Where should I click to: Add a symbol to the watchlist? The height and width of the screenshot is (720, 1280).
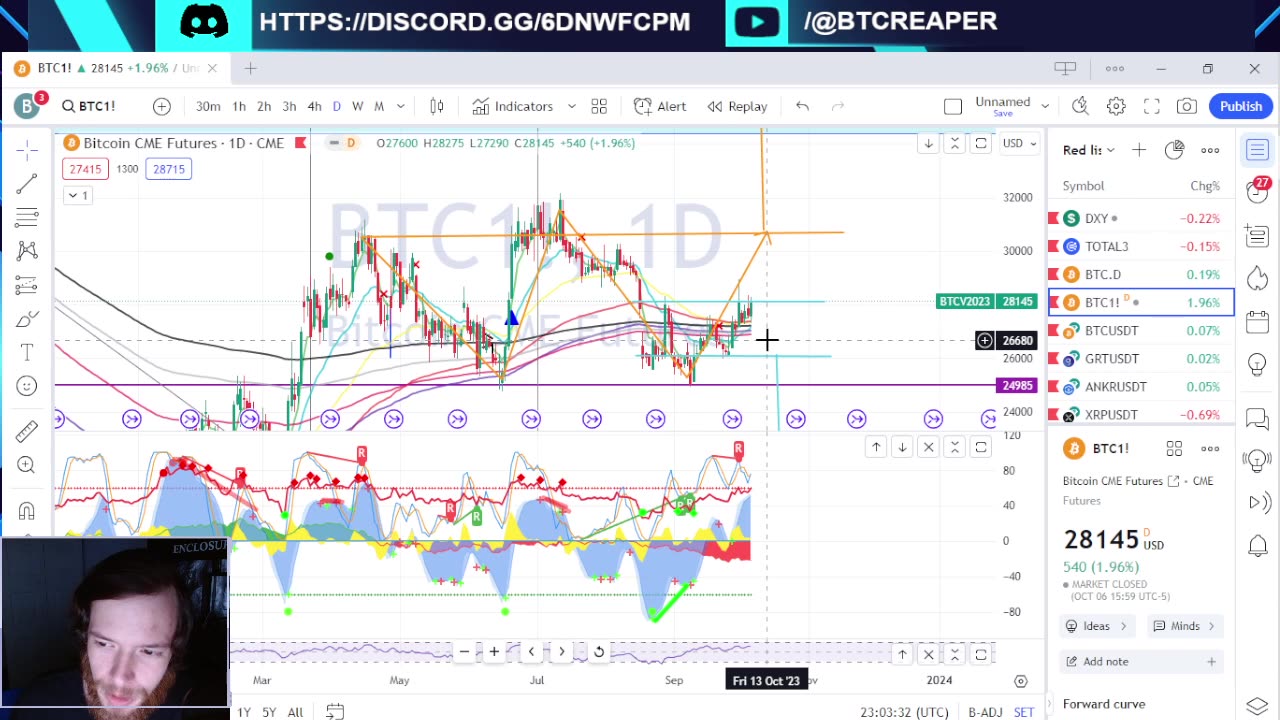(x=1139, y=150)
